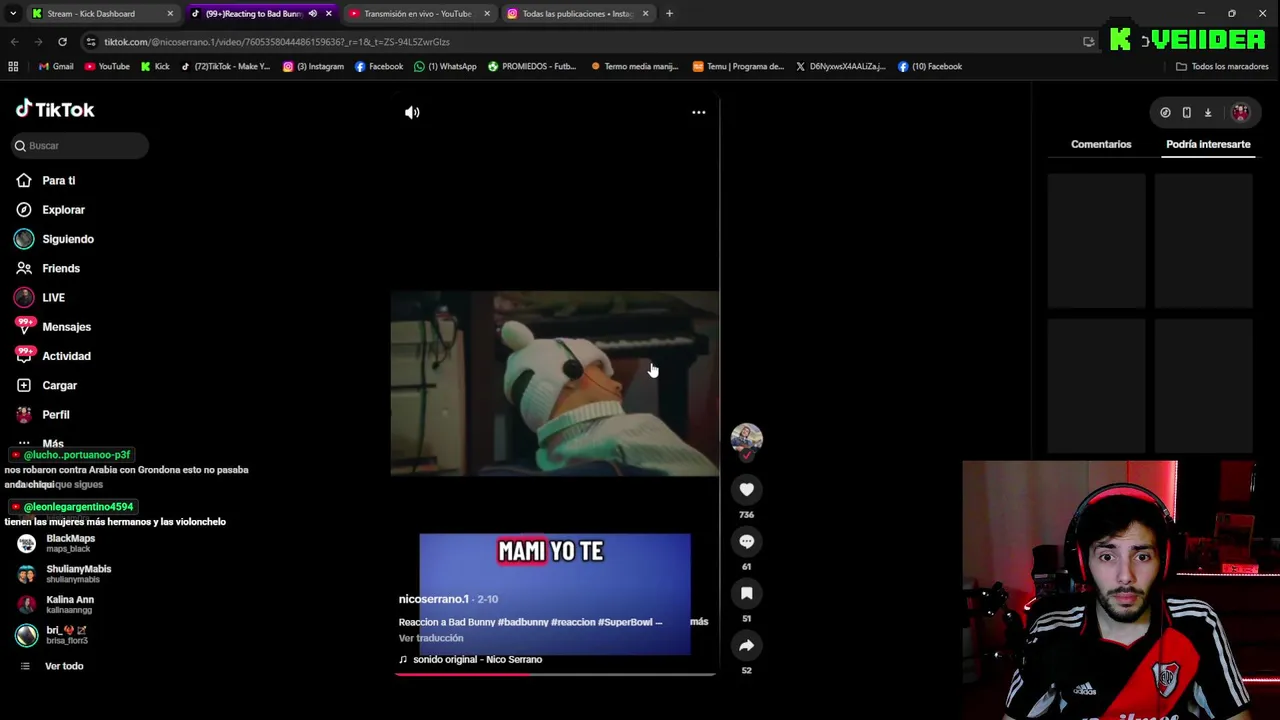Open YouTube bookmark
1280x720 pixels.
click(x=107, y=67)
